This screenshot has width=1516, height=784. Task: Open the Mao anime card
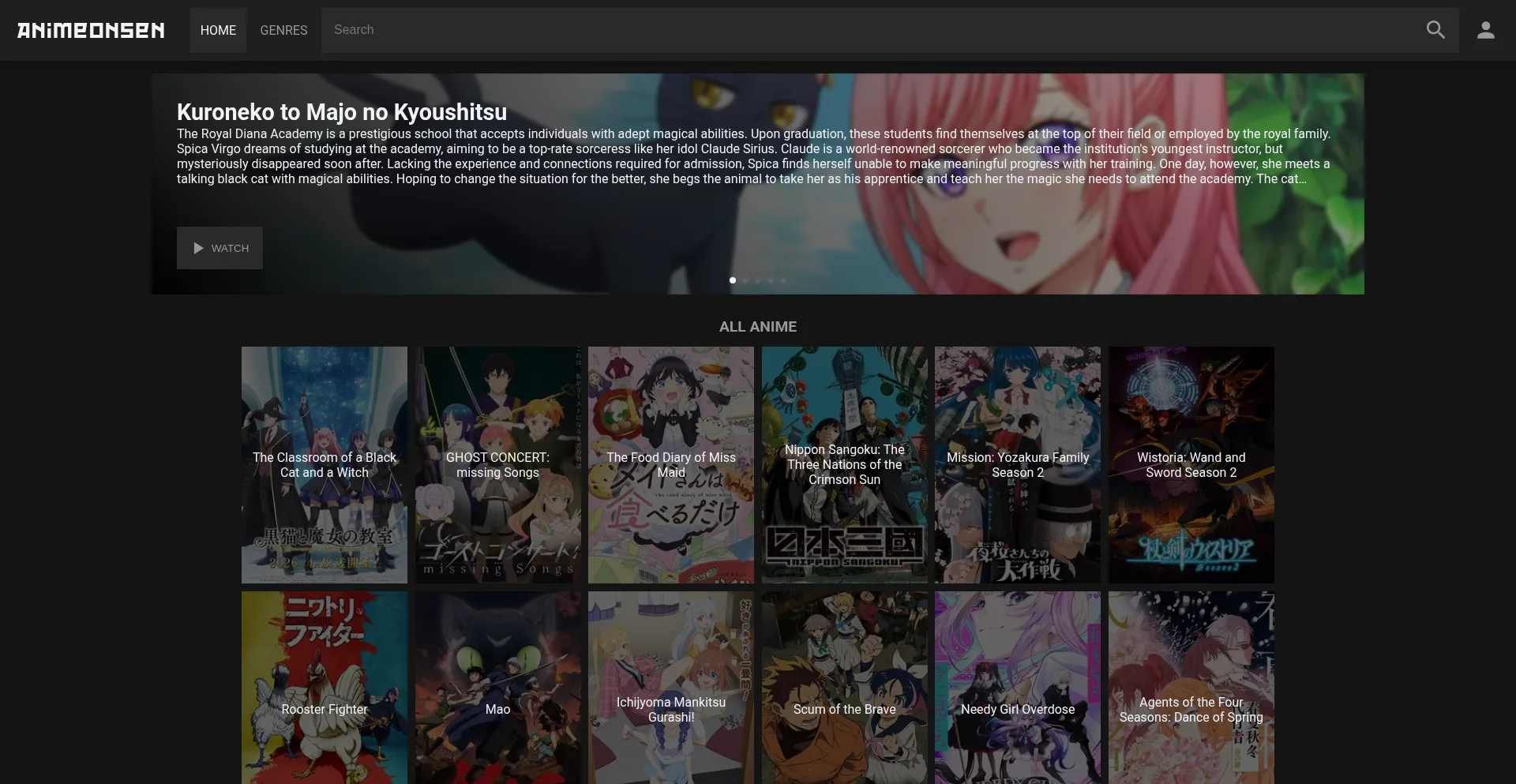tap(497, 688)
